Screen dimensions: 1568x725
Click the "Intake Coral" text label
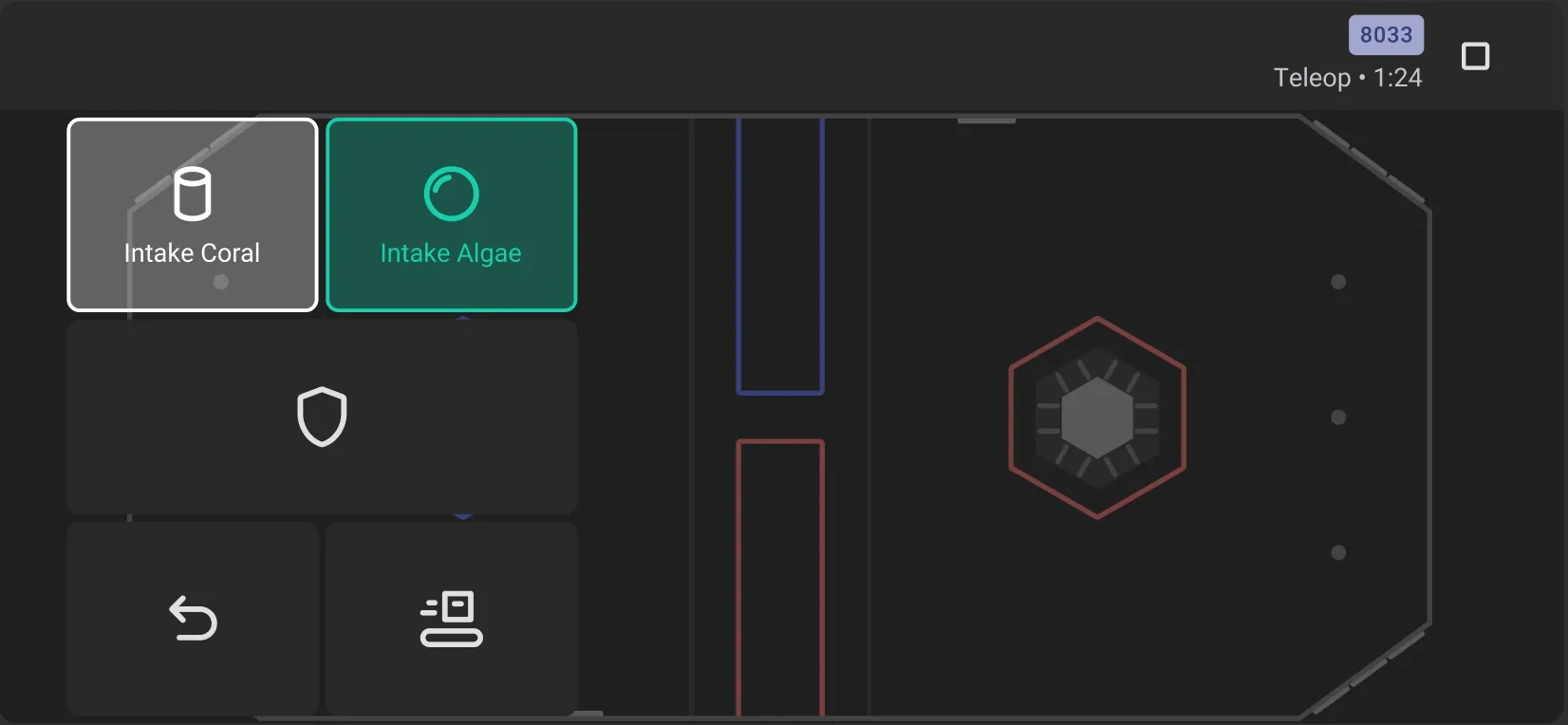(x=192, y=253)
